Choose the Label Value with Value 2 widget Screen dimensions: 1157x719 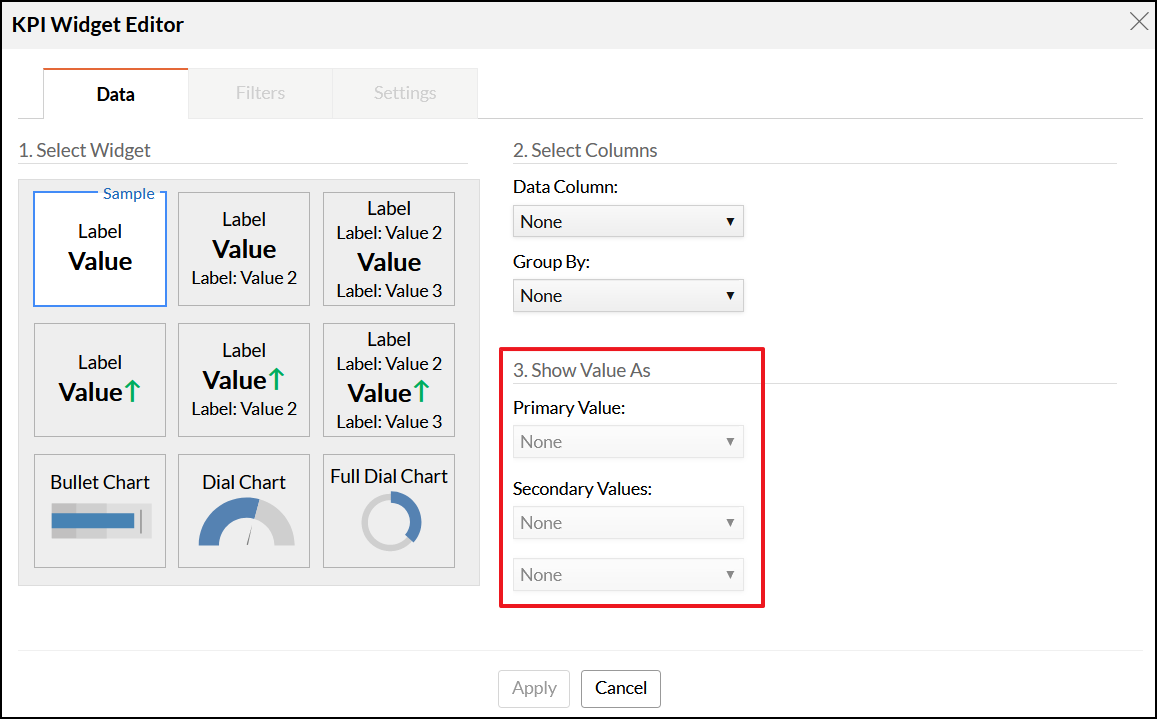(244, 249)
